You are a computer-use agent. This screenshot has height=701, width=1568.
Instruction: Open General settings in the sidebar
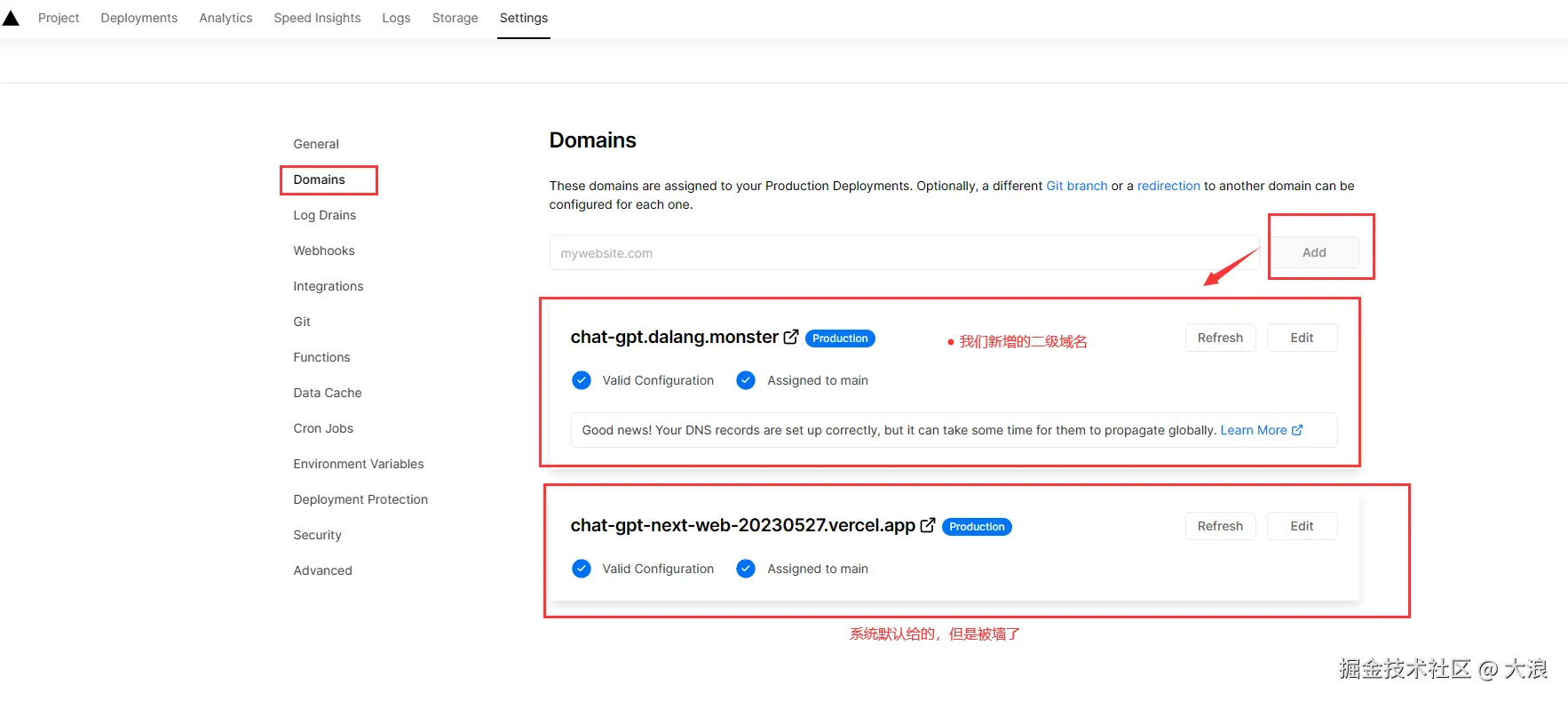coord(316,144)
